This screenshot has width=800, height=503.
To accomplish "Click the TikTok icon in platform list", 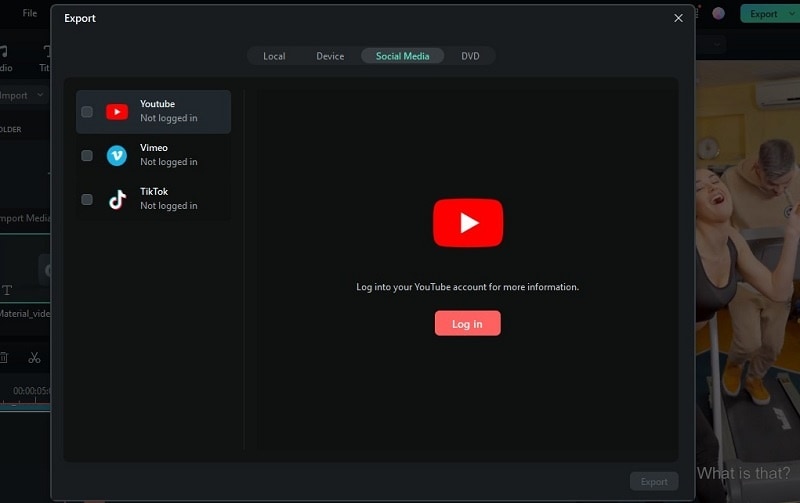I will [x=117, y=199].
